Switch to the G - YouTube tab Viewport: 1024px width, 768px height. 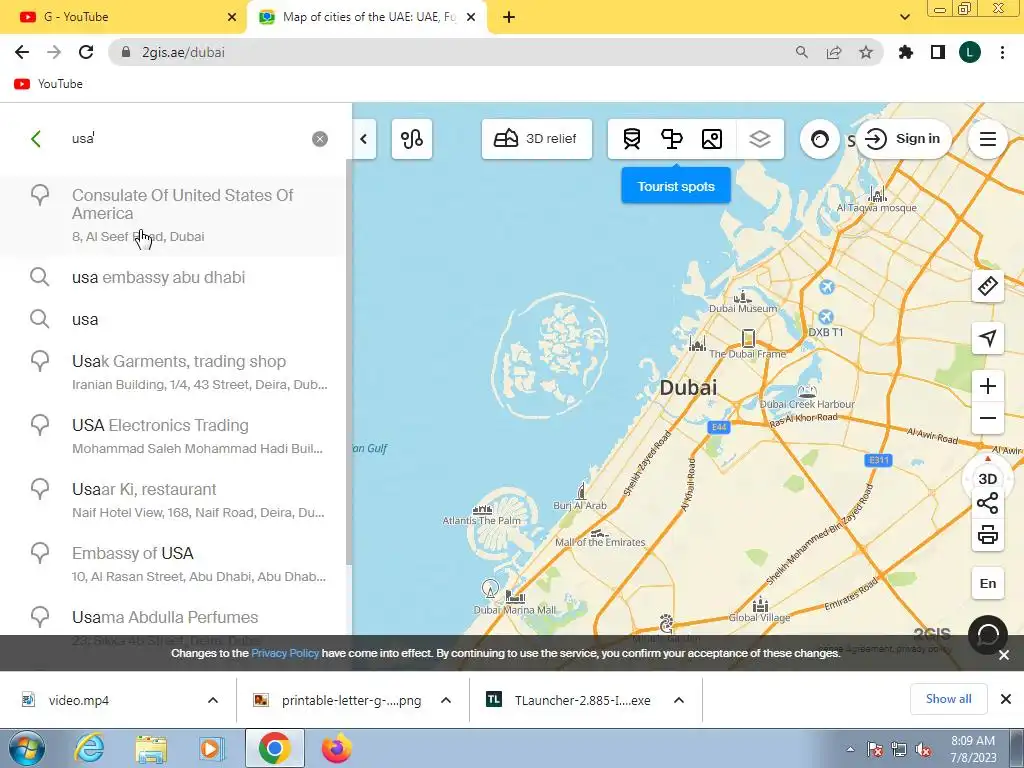pos(124,17)
